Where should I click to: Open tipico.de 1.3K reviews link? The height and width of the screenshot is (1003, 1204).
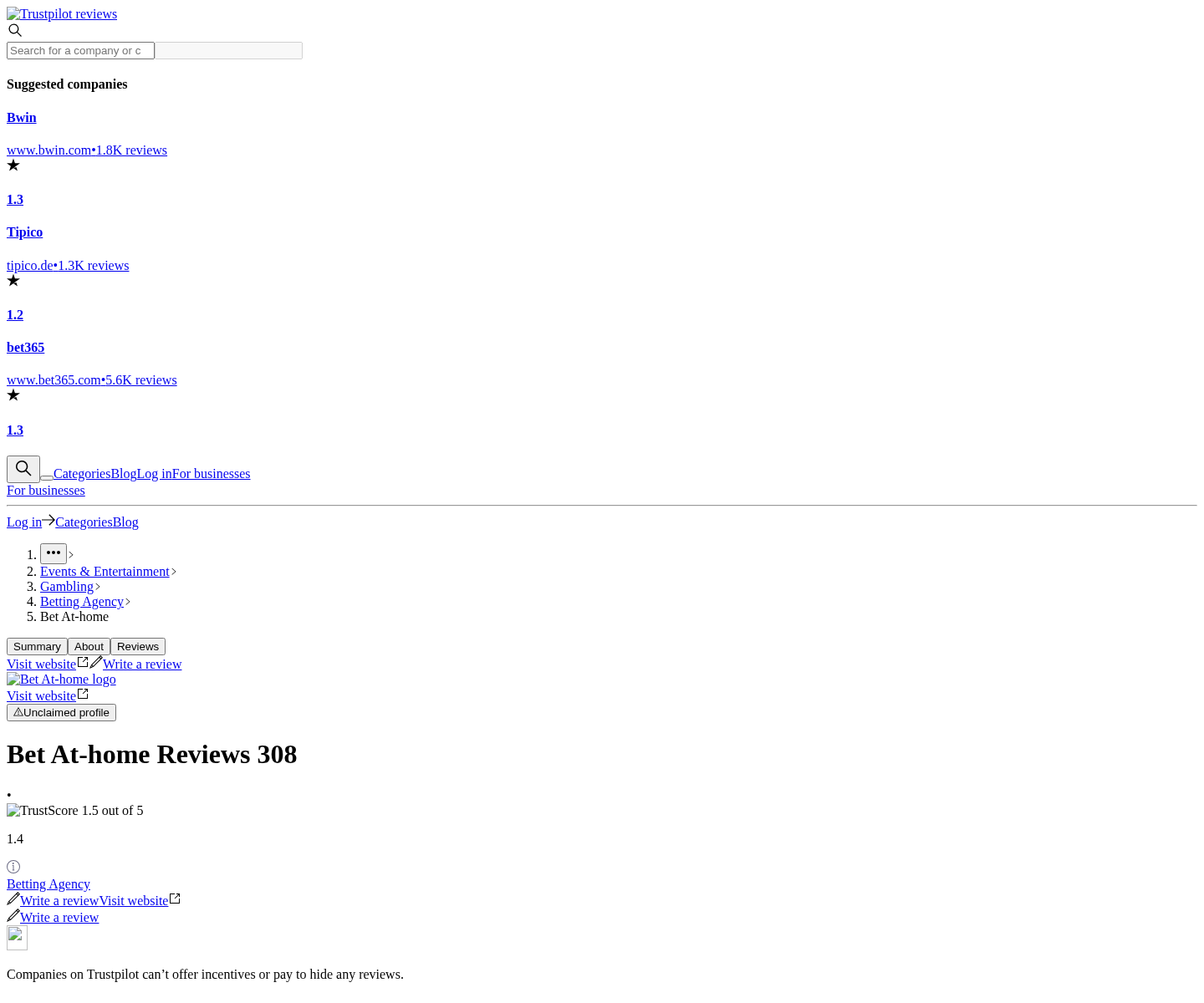[68, 266]
